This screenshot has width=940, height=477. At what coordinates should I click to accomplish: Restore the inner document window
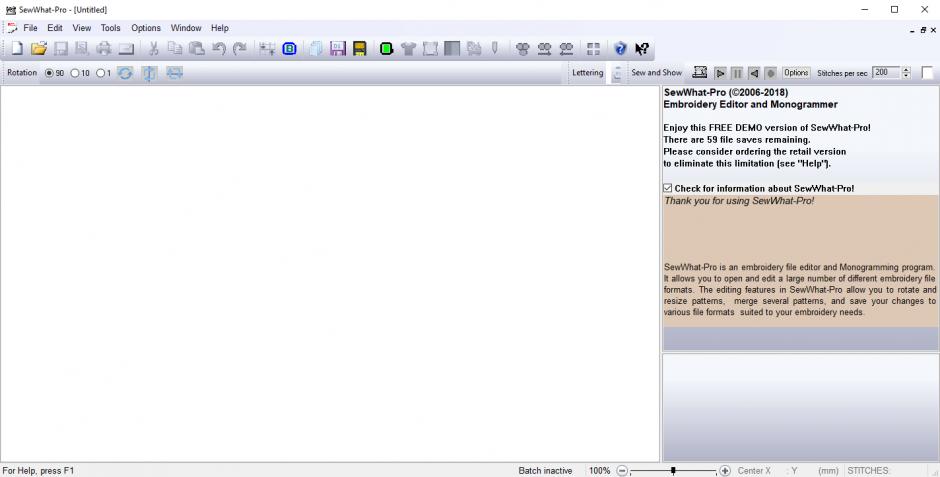[x=923, y=29]
